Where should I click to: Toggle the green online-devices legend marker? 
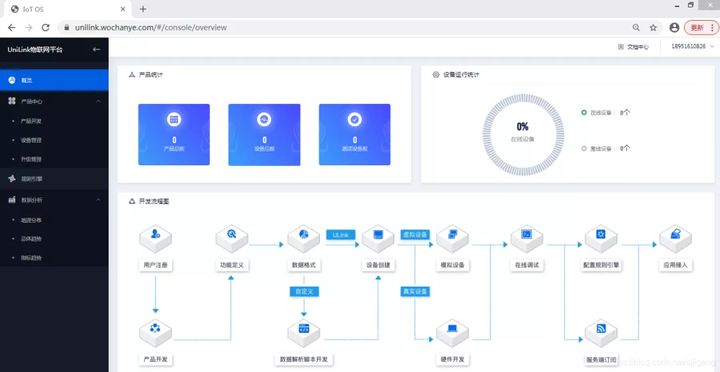tap(584, 112)
